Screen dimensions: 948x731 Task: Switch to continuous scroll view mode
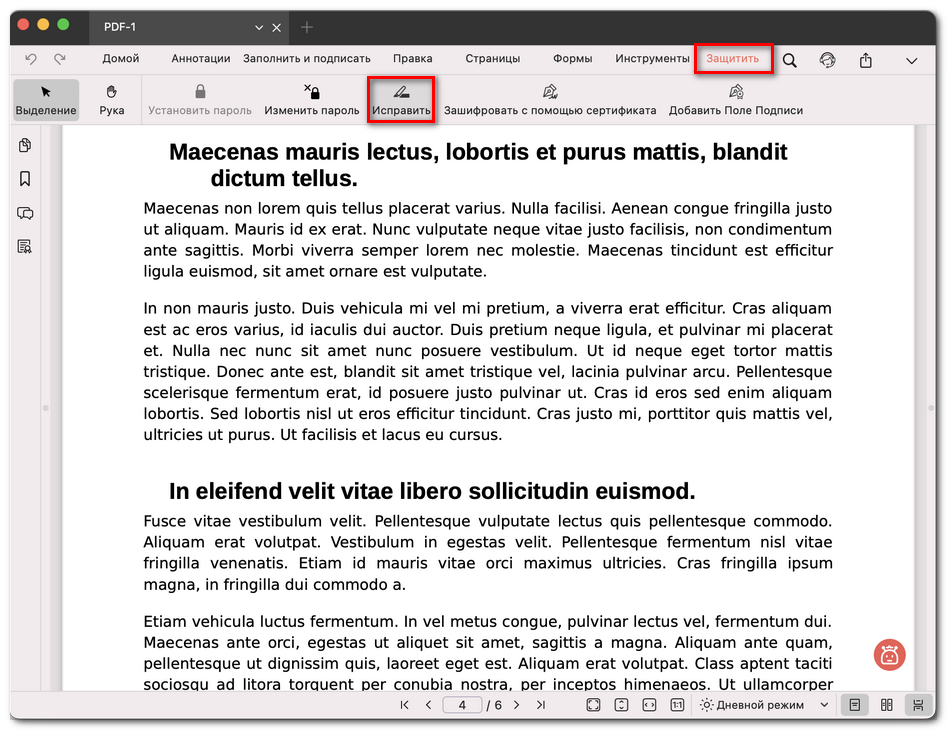pos(918,705)
